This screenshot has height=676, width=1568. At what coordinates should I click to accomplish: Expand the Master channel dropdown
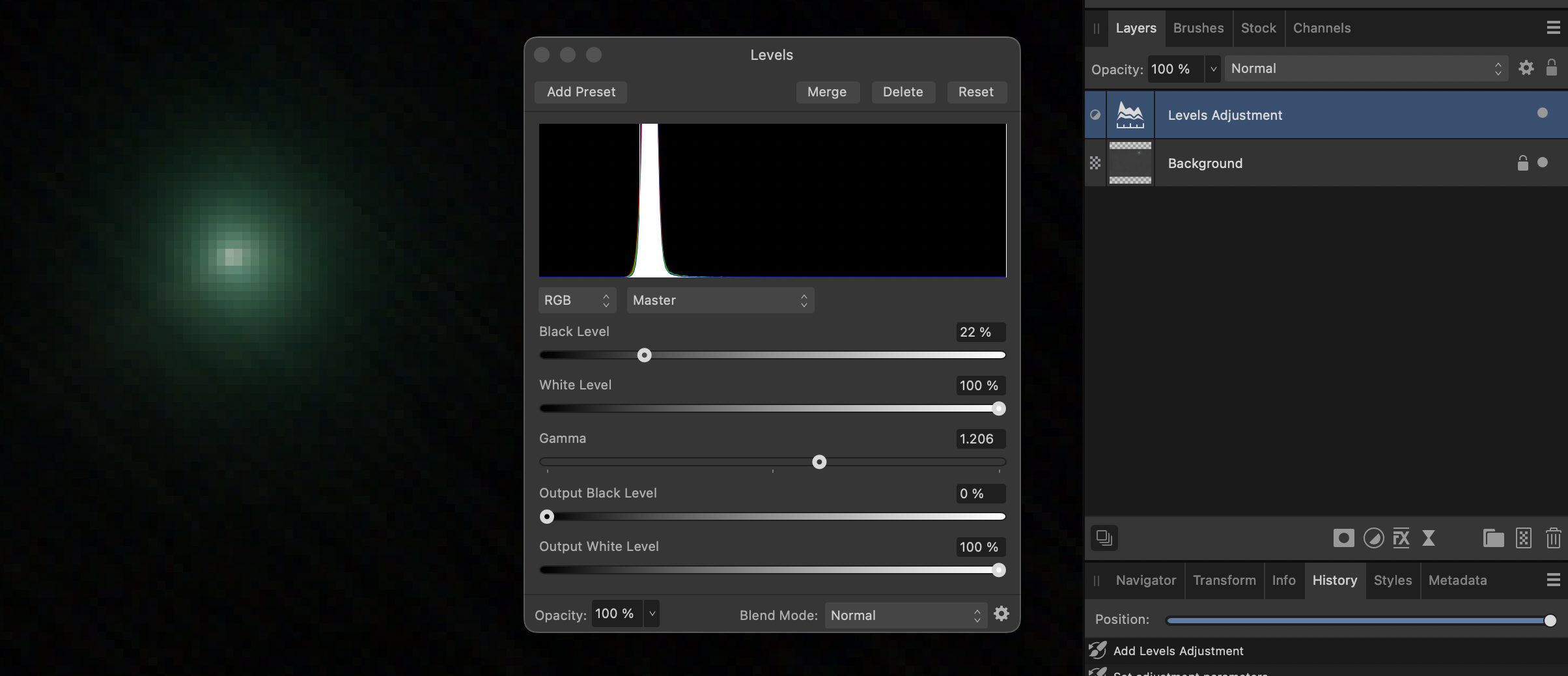pyautogui.click(x=720, y=300)
